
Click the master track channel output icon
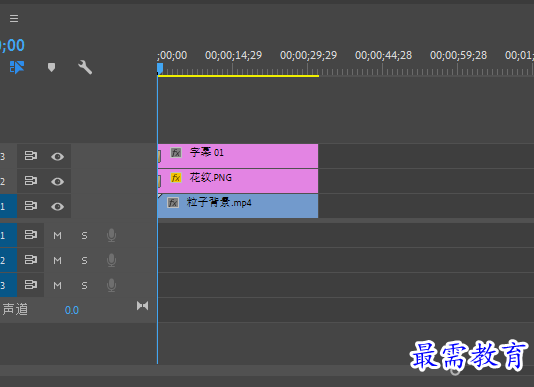click(142, 306)
